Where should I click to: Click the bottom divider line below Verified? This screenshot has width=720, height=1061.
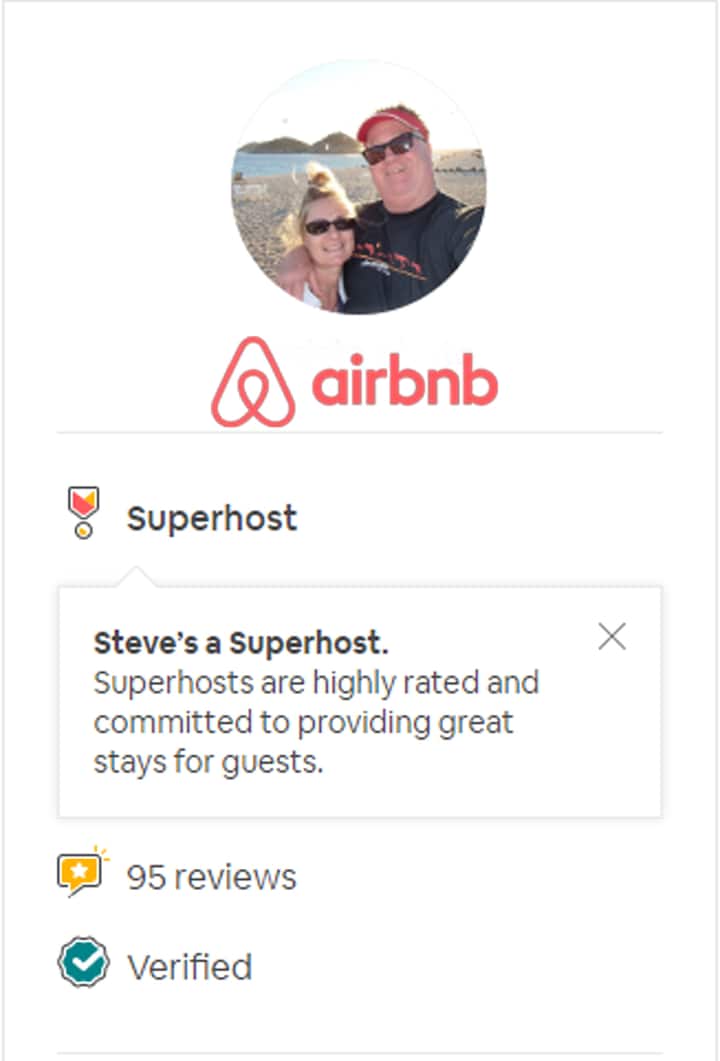point(359,1053)
